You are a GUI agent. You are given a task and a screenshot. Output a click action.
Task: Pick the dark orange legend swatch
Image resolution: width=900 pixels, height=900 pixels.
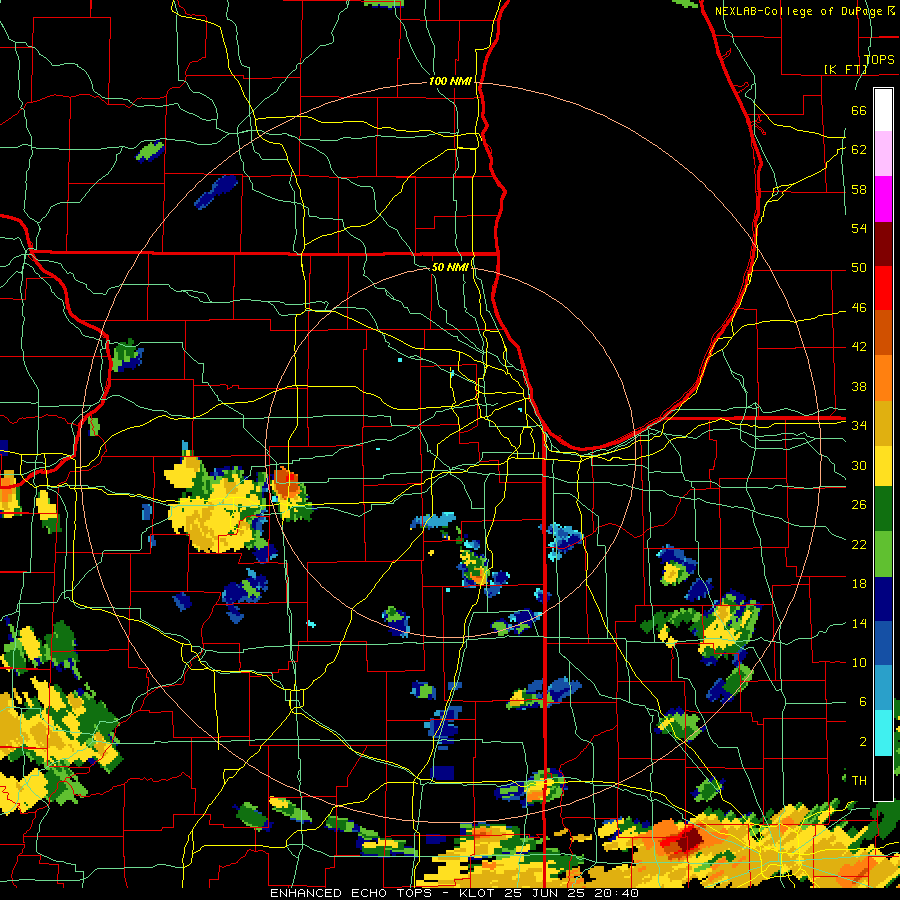click(x=883, y=333)
